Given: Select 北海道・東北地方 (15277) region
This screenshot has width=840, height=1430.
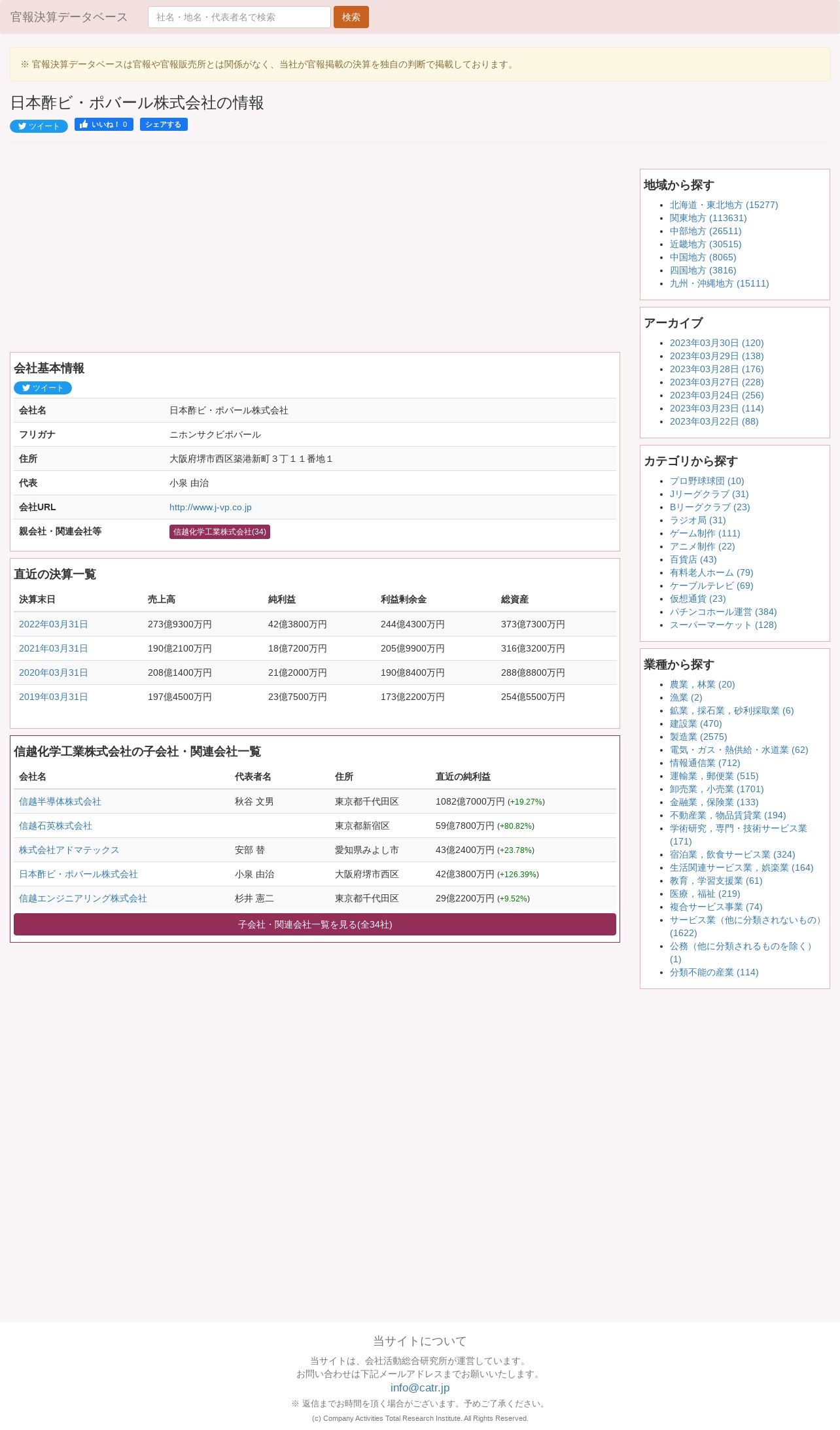Looking at the screenshot, I should tap(724, 205).
